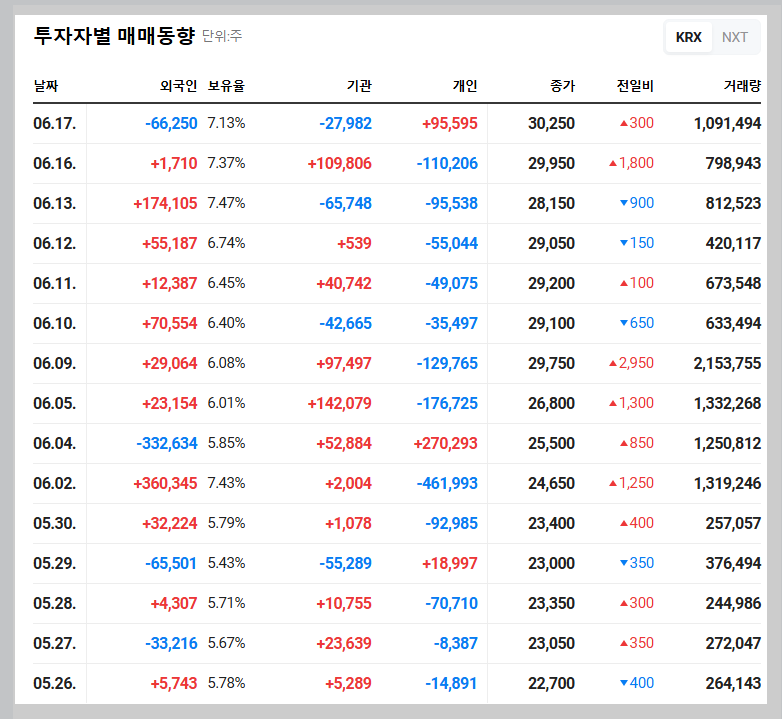Select the 05.29. date cell
The width and height of the screenshot is (782, 719).
click(55, 563)
